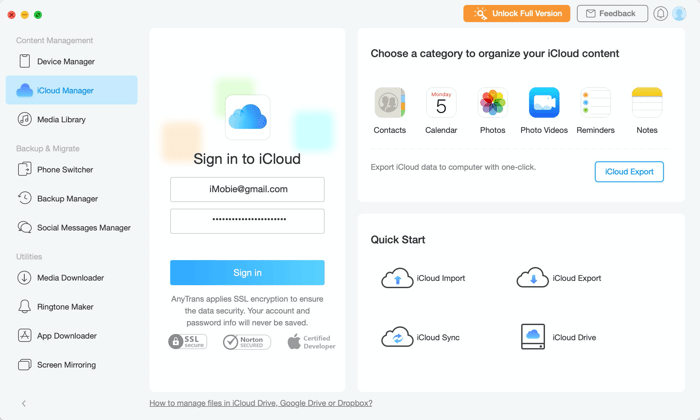This screenshot has width=700, height=420.
Task: Open the Media Library music icon
Action: pyautogui.click(x=25, y=119)
